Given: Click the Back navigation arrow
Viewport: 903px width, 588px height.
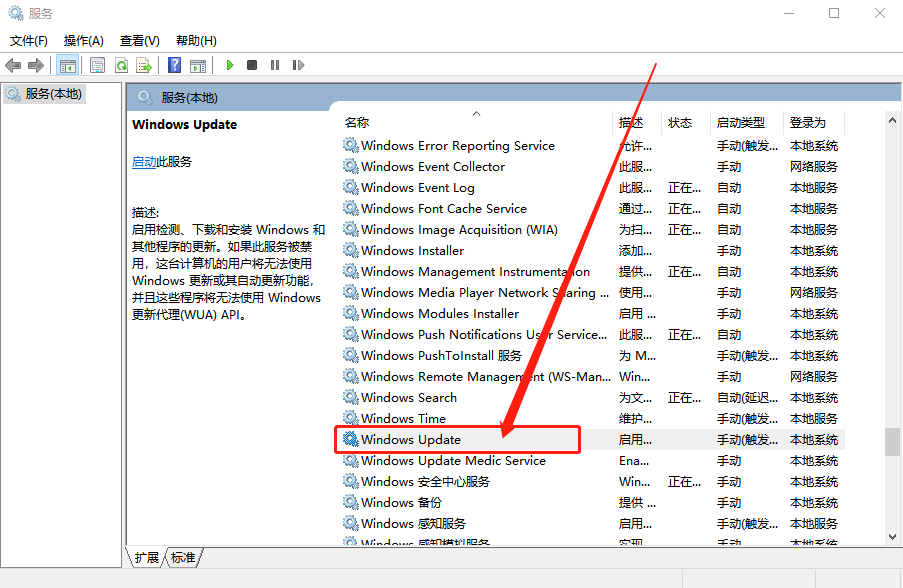Looking at the screenshot, I should tap(12, 64).
